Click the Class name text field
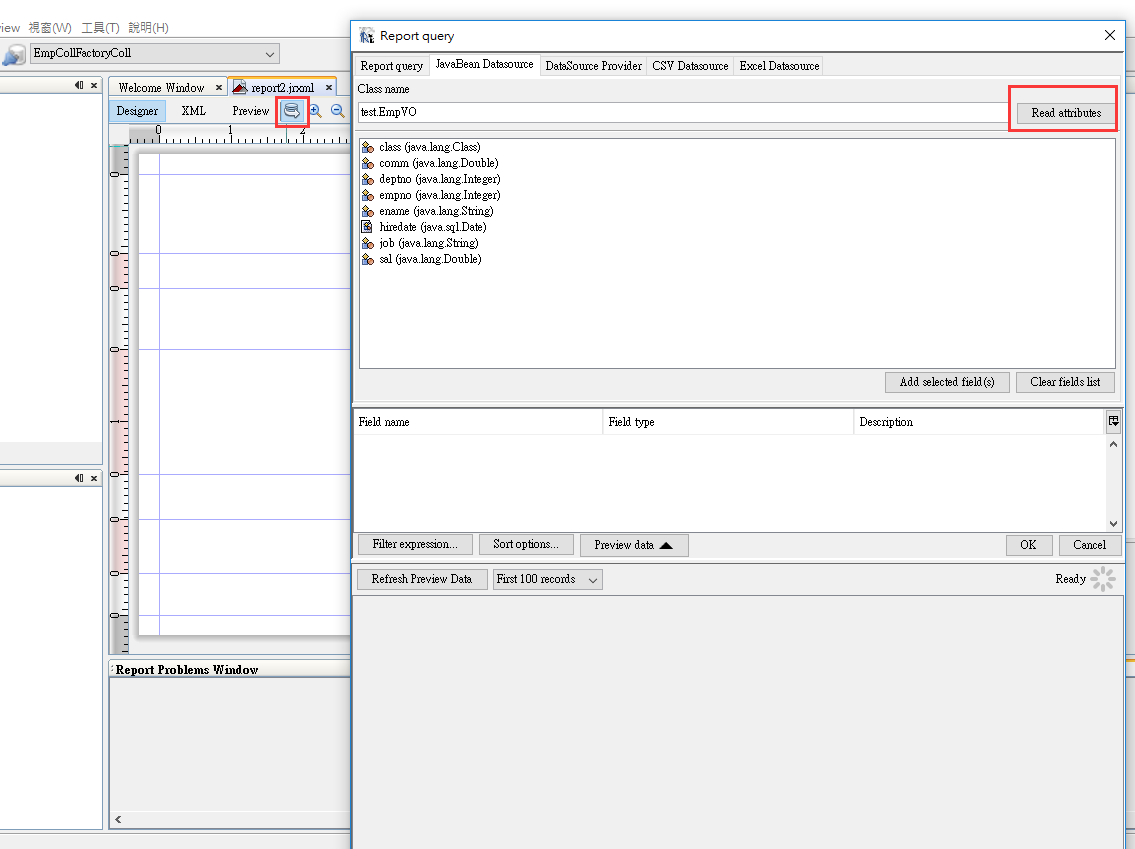Screen dimensions: 1135x849 click(680, 112)
